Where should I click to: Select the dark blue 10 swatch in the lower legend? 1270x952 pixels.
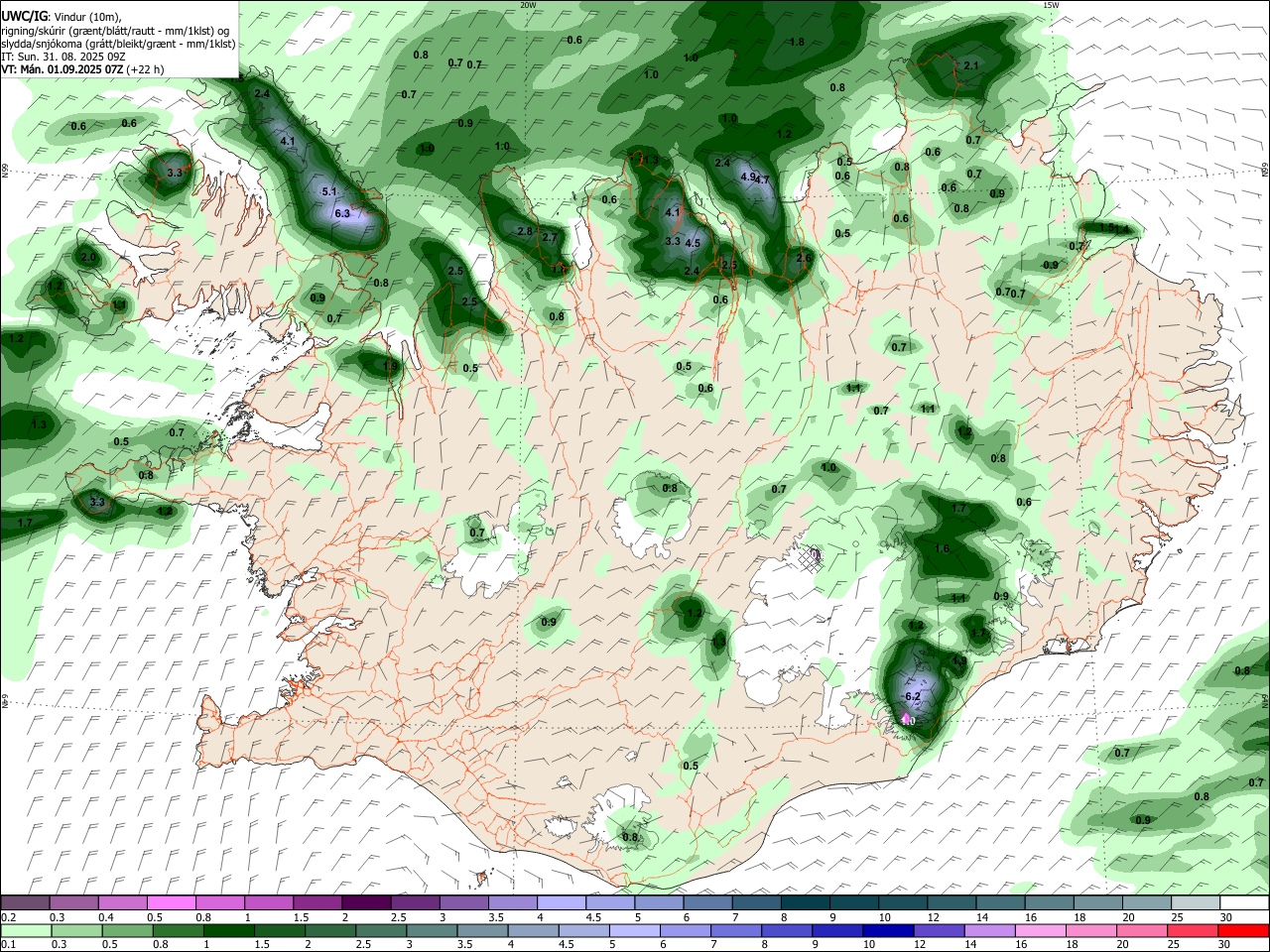[x=888, y=930]
